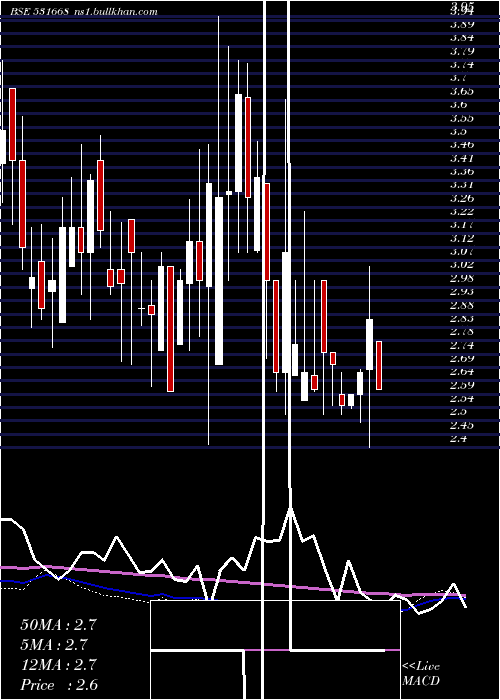This screenshot has height=700, width=500.
Task: Click the 3.46 price axis label
Action: tap(462, 144)
